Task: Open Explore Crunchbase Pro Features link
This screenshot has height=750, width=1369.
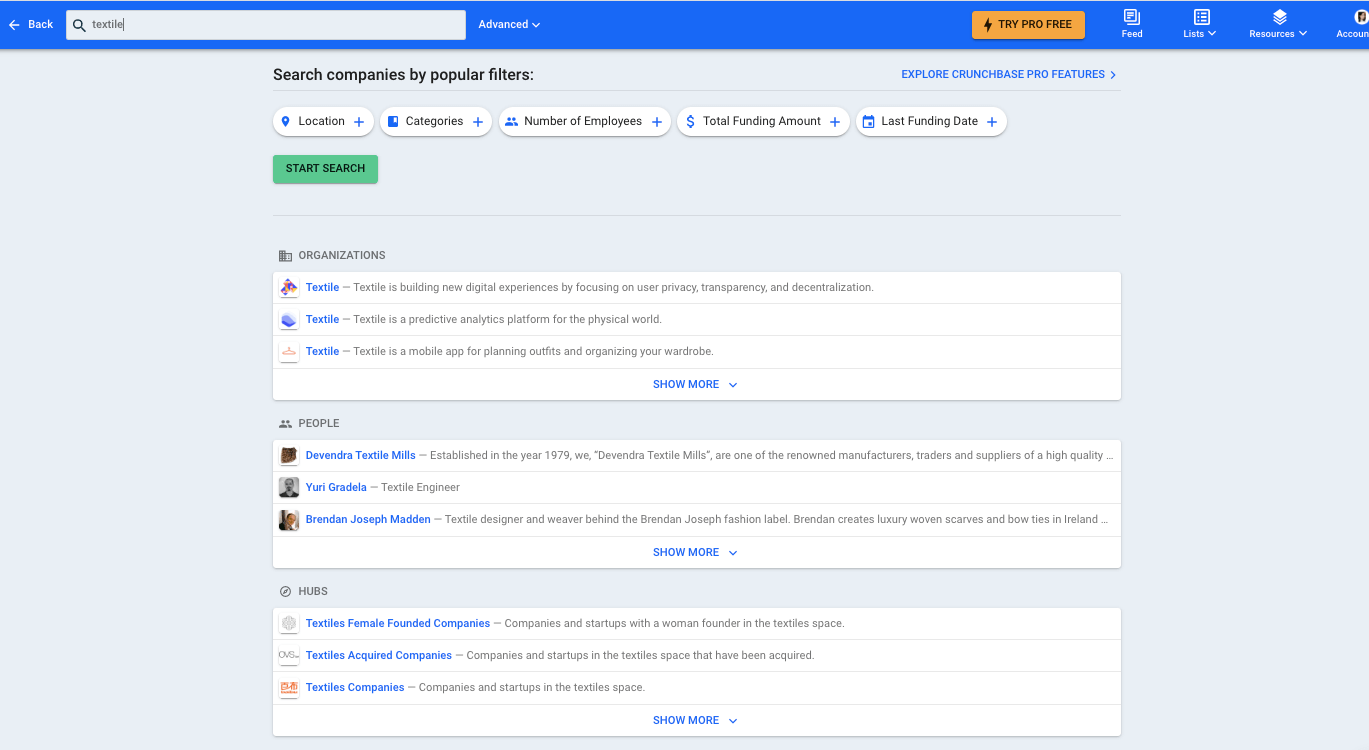Action: click(x=1003, y=74)
